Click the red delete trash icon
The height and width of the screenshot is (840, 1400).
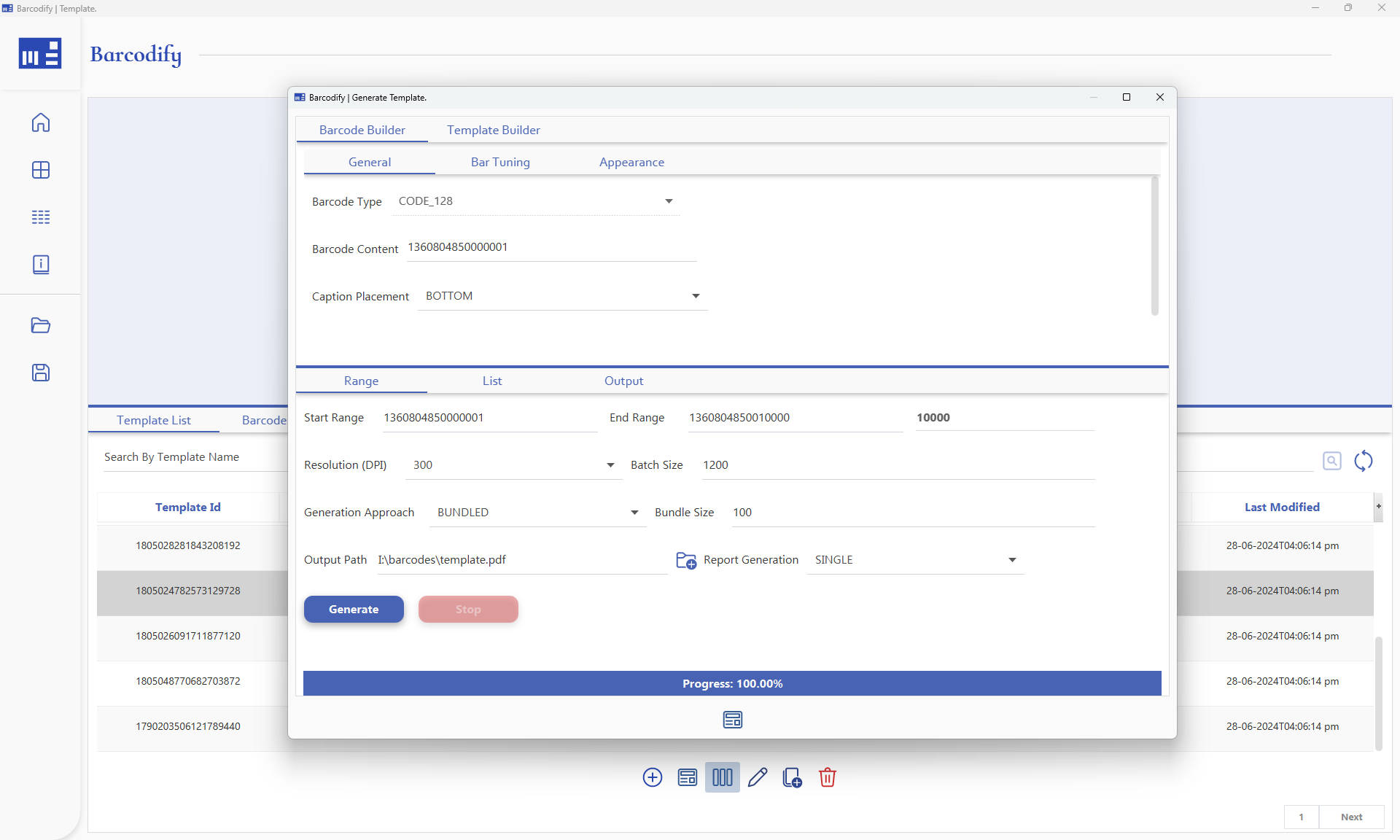point(827,777)
